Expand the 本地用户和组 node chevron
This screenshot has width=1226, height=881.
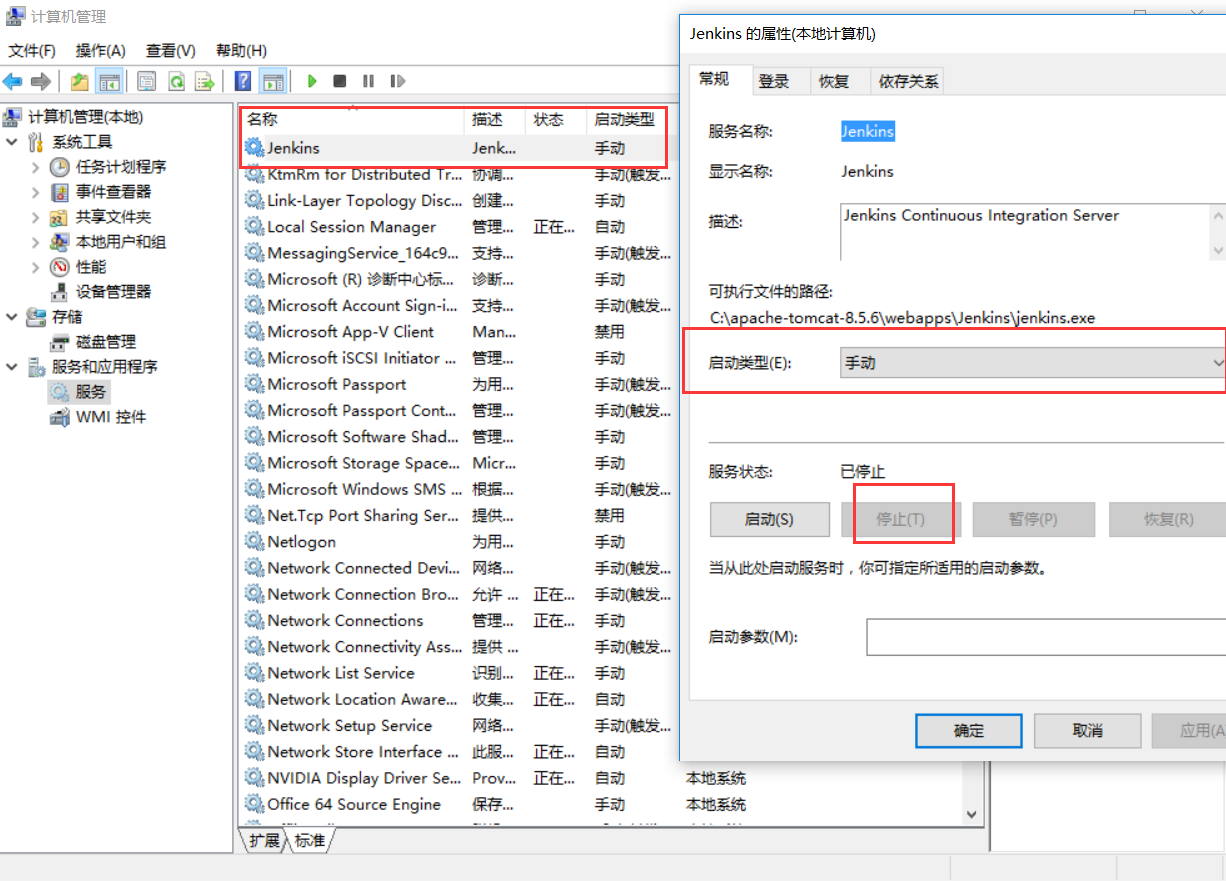[36, 242]
